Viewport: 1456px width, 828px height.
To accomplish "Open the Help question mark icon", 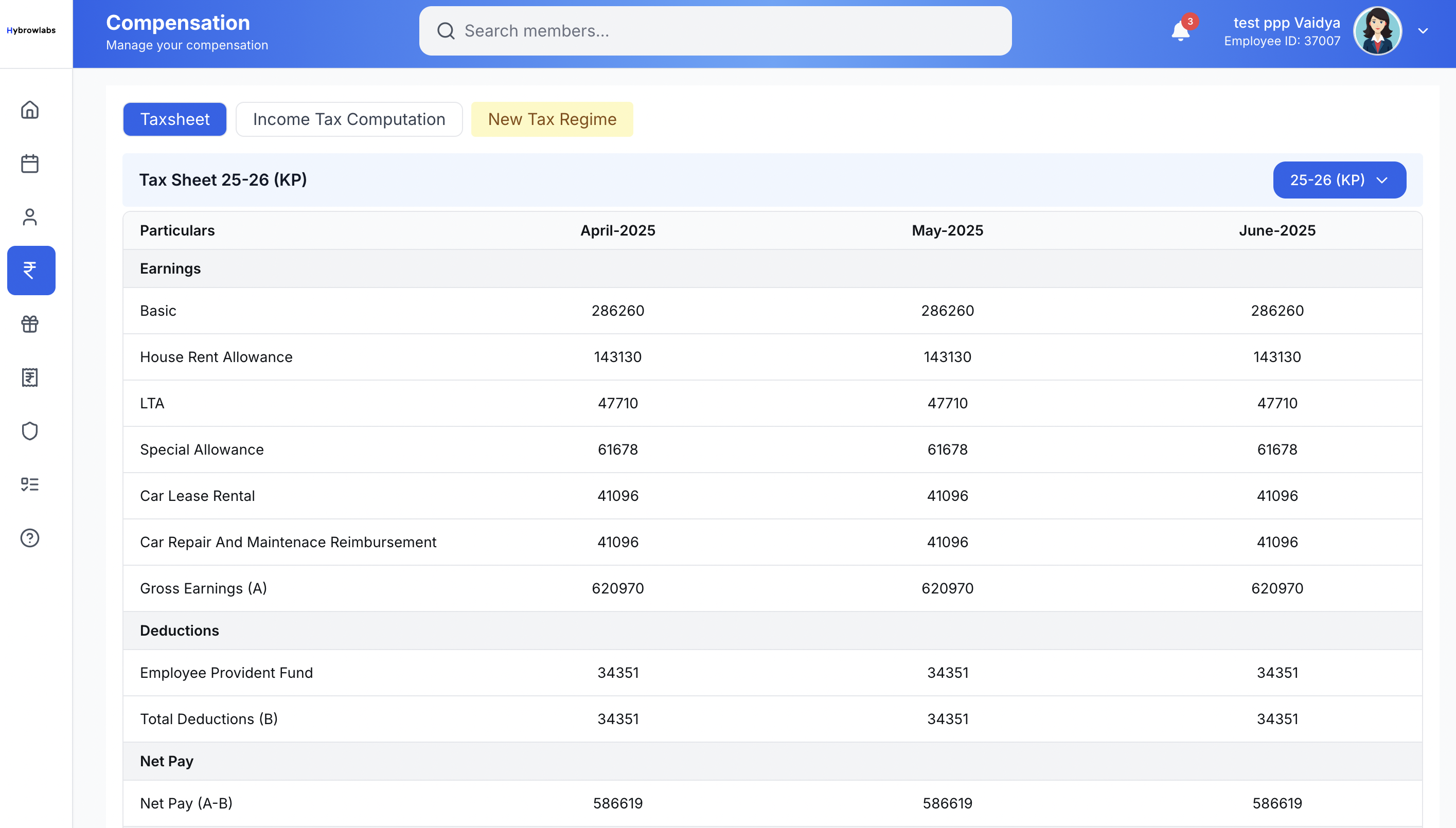I will (x=29, y=537).
